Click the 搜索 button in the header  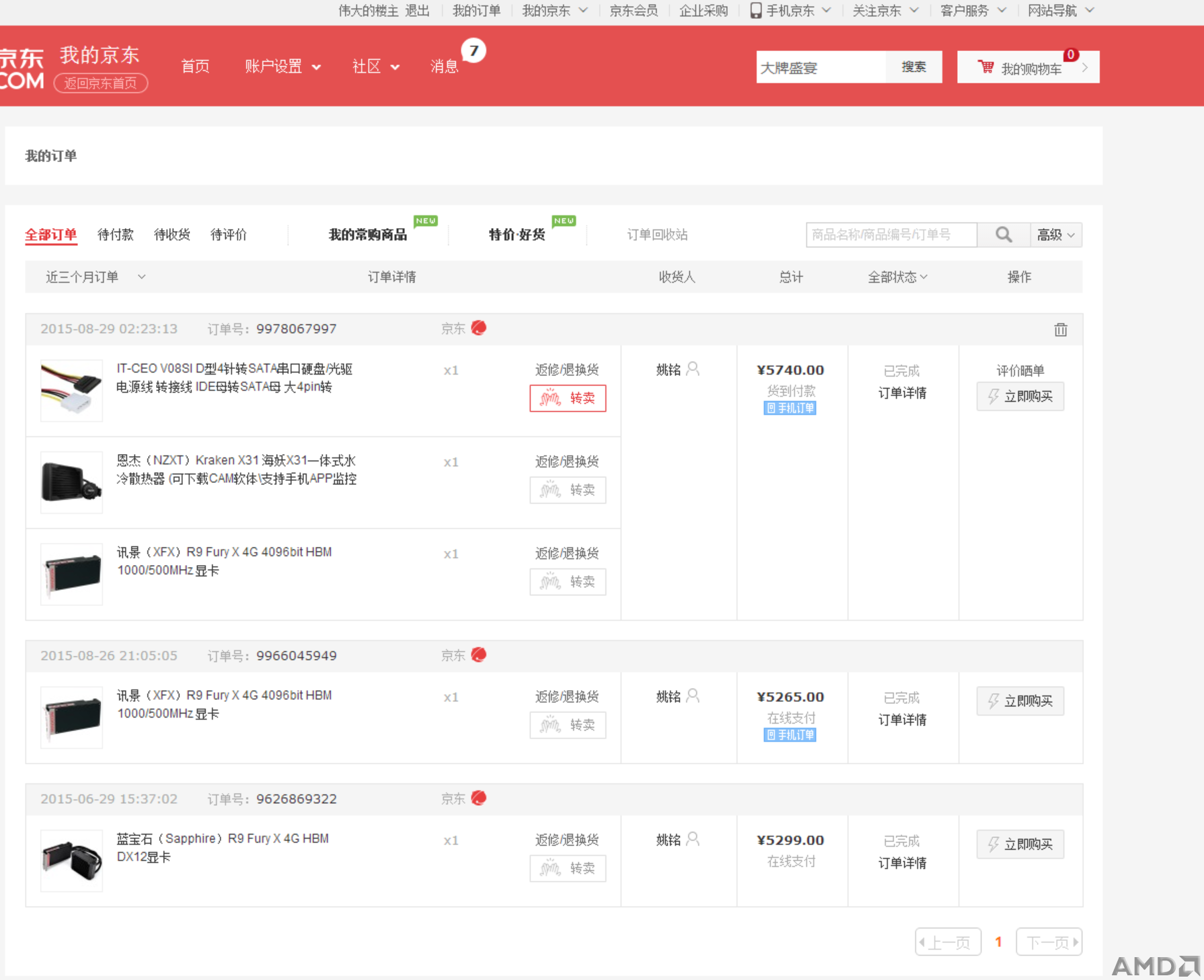[x=913, y=67]
